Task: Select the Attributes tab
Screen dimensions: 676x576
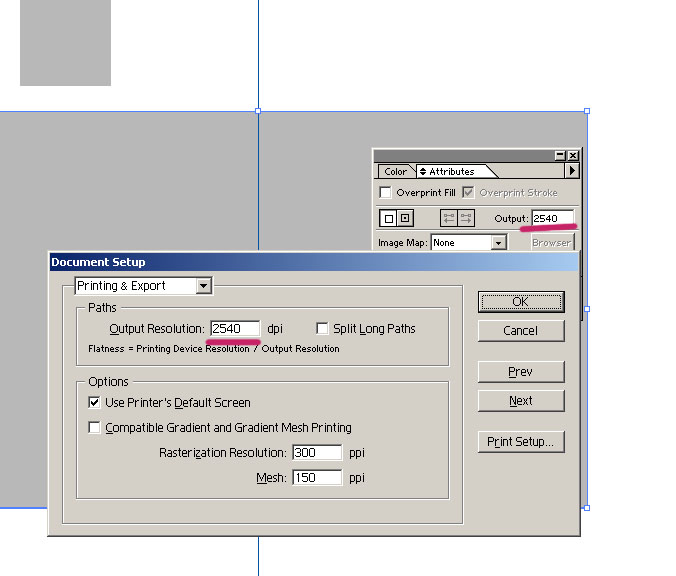Action: [x=451, y=172]
